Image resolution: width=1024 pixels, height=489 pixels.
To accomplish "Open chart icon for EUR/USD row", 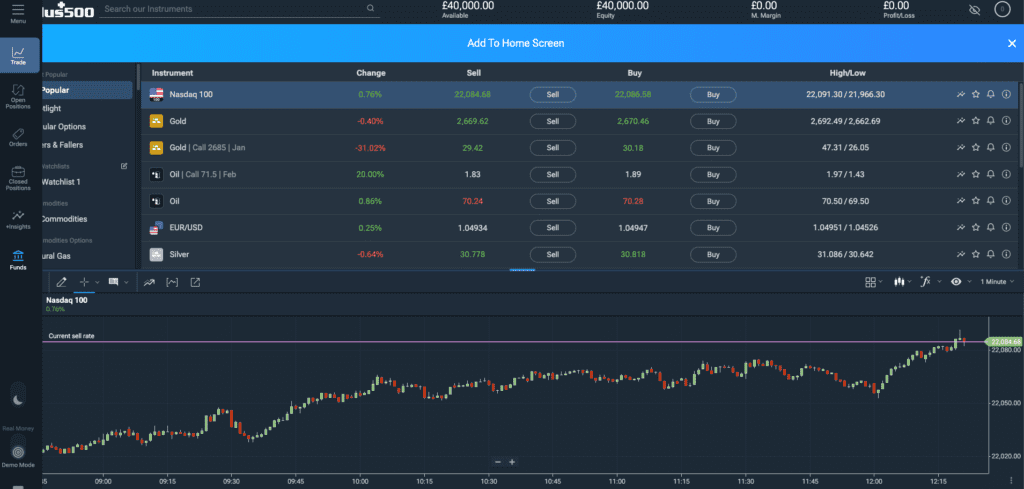I will pyautogui.click(x=961, y=228).
